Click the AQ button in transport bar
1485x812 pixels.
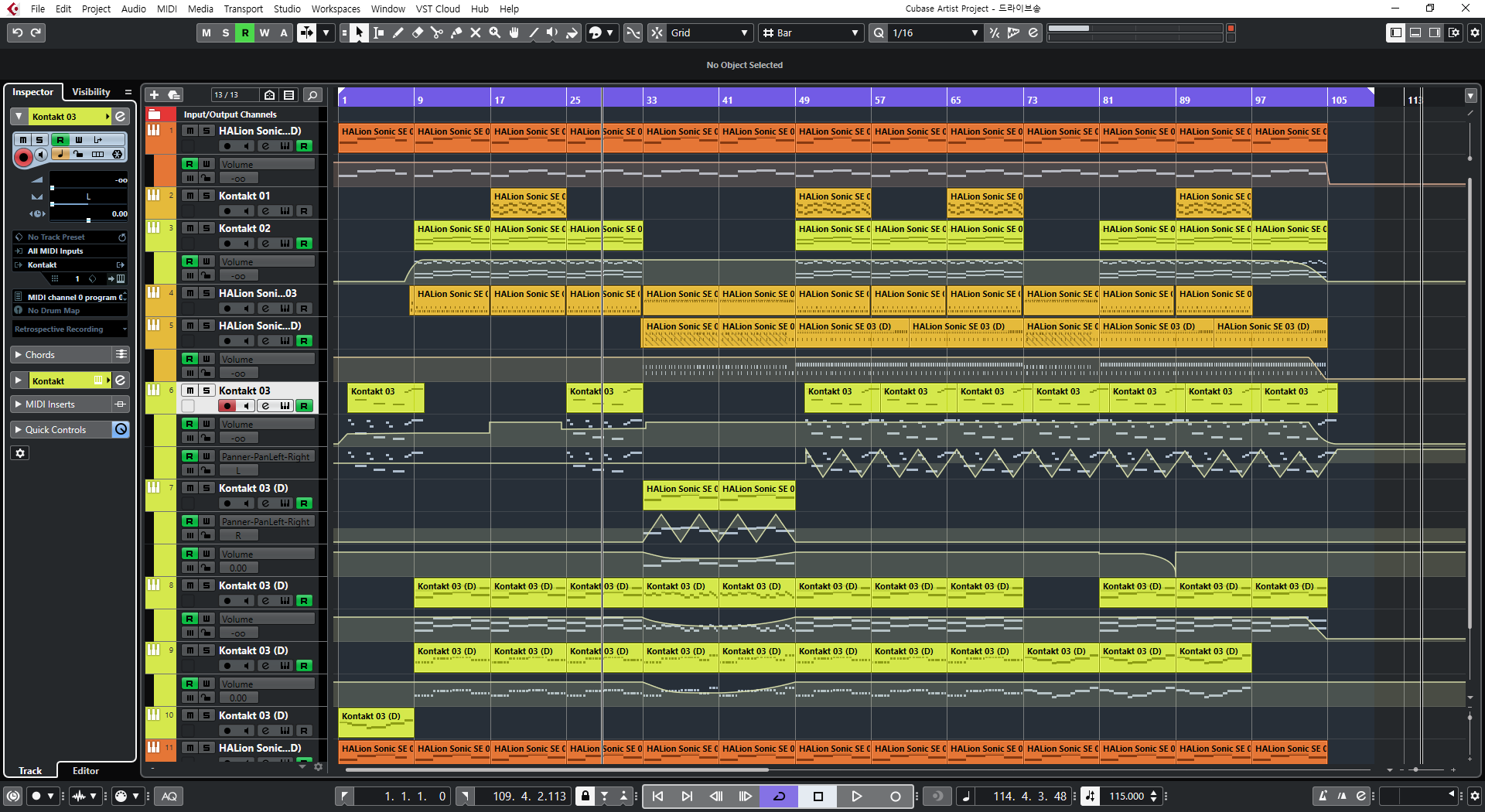[x=169, y=796]
